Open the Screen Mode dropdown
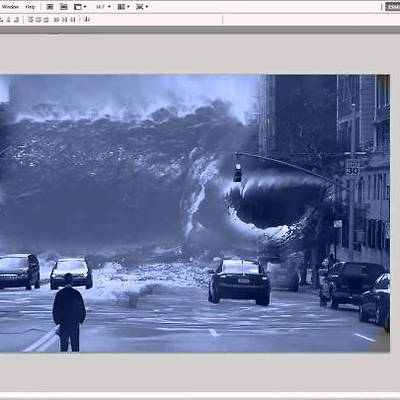 point(142,7)
